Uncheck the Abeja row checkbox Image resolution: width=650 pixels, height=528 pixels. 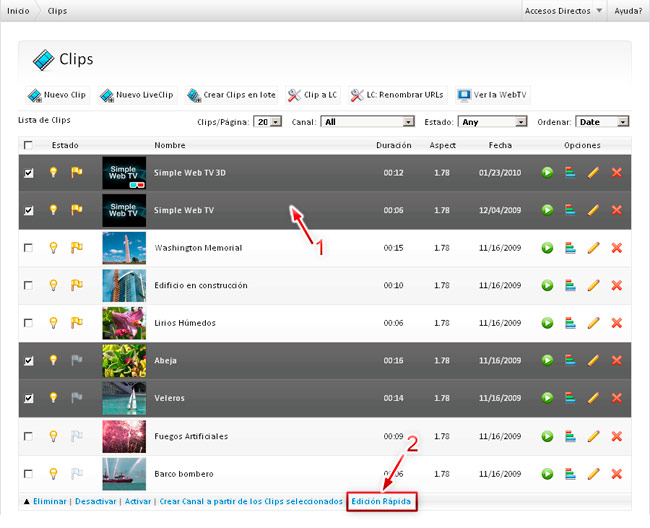pyautogui.click(x=29, y=361)
